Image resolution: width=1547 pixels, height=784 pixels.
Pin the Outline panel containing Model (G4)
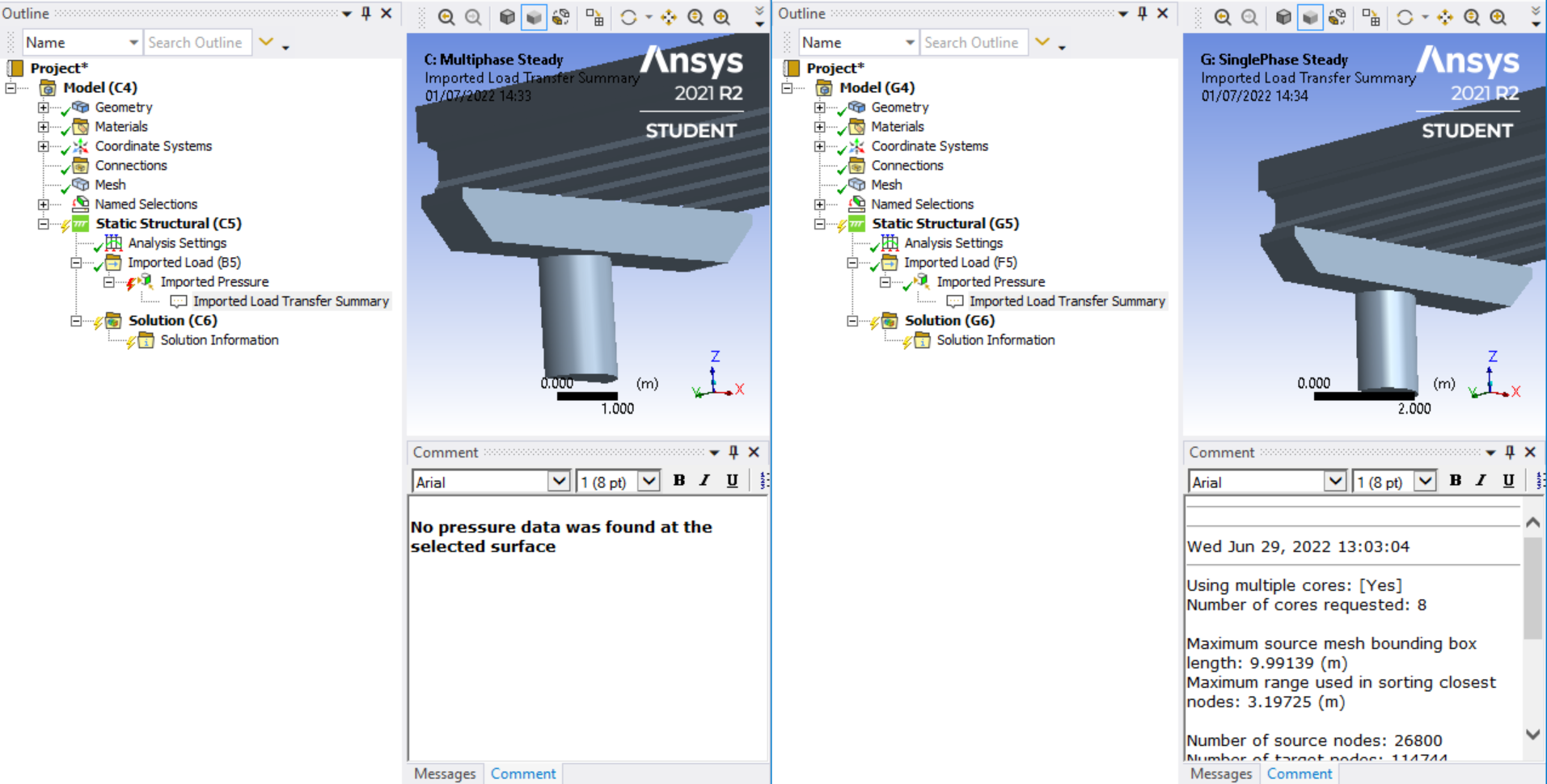coord(1142,13)
